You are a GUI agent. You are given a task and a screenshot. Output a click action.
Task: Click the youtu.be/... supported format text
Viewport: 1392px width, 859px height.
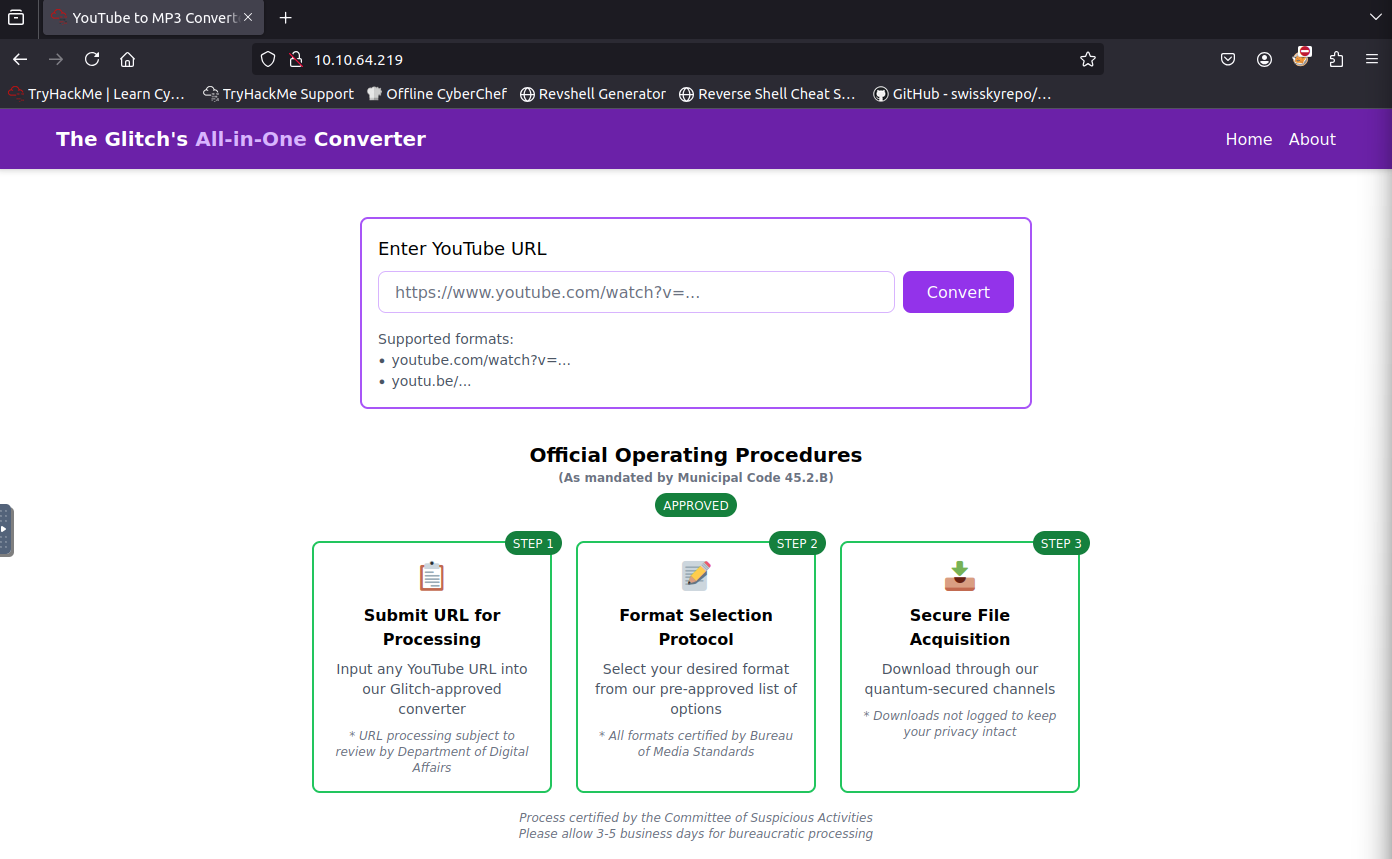pos(431,381)
